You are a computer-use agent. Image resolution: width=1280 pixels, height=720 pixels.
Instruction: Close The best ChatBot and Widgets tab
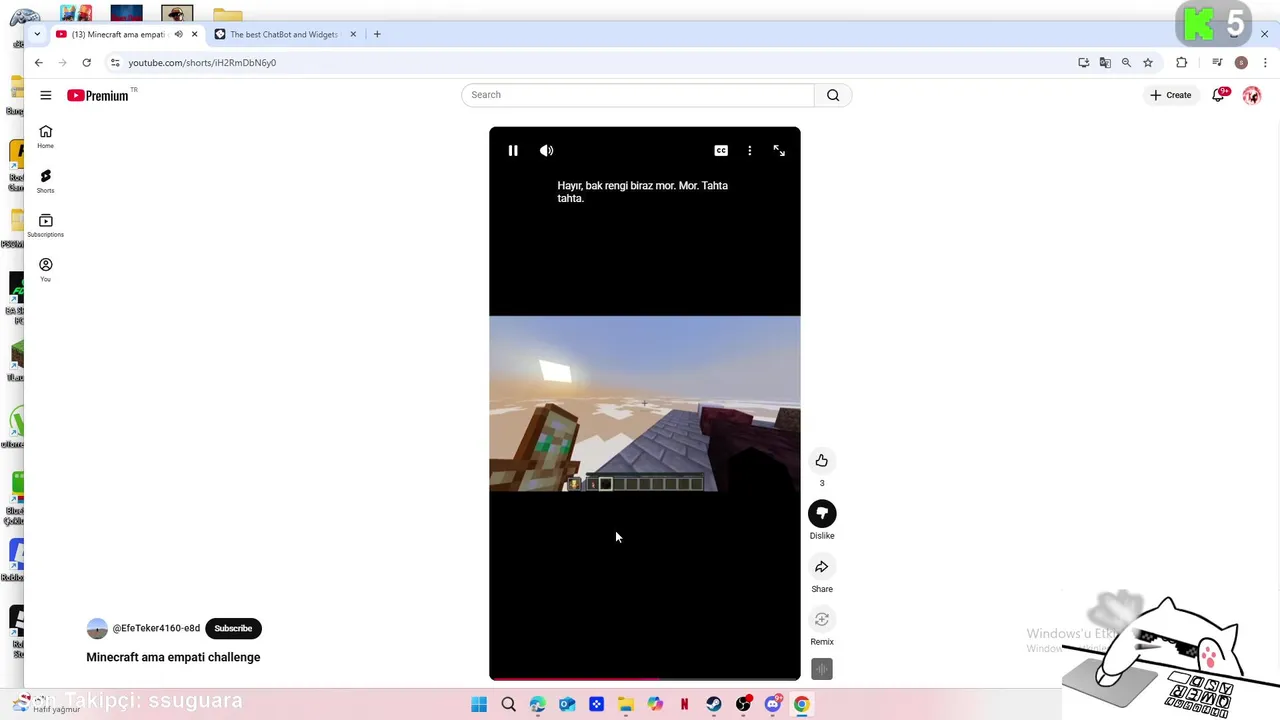353,34
